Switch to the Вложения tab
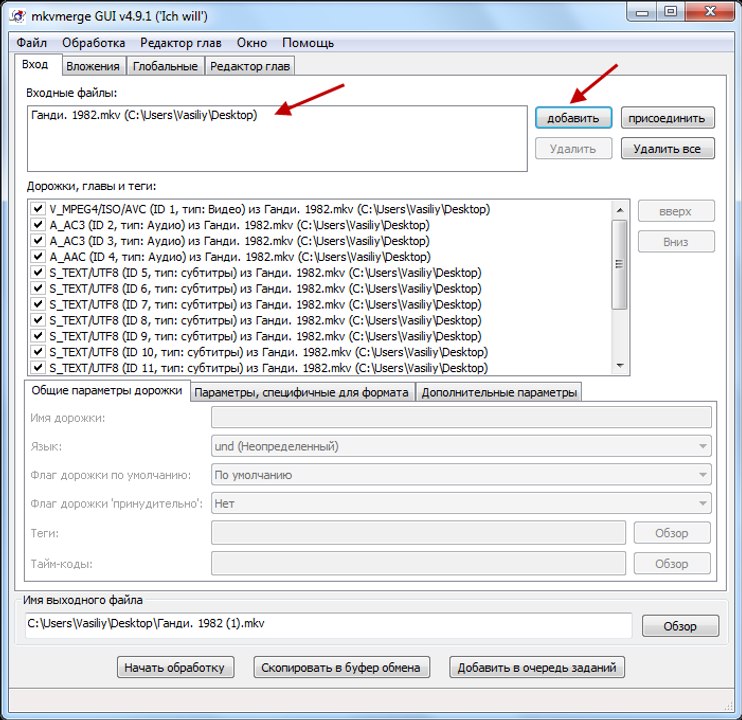Image resolution: width=742 pixels, height=720 pixels. point(93,66)
